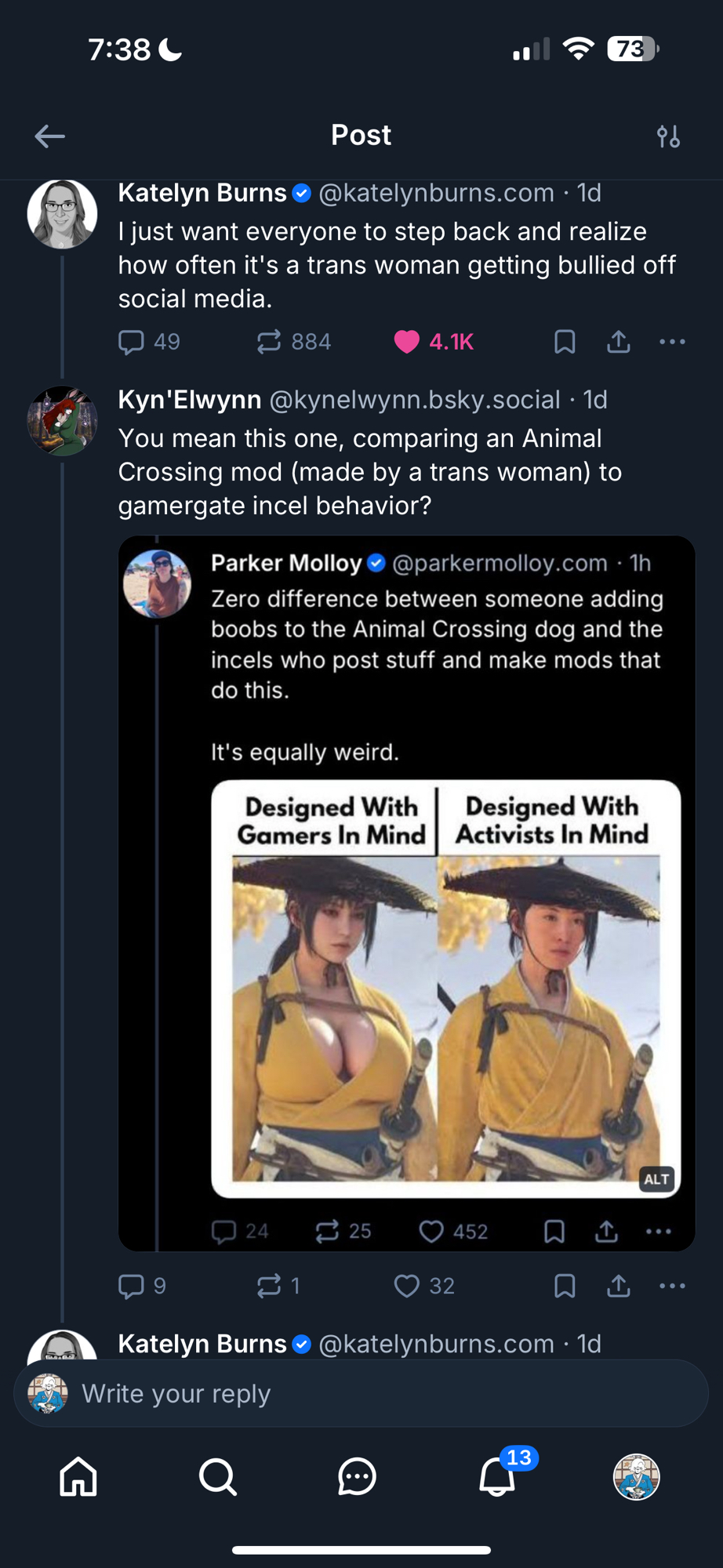The height and width of the screenshot is (1568, 723).
Task: Open profile tab avatar in bottom bar
Action: [636, 1477]
